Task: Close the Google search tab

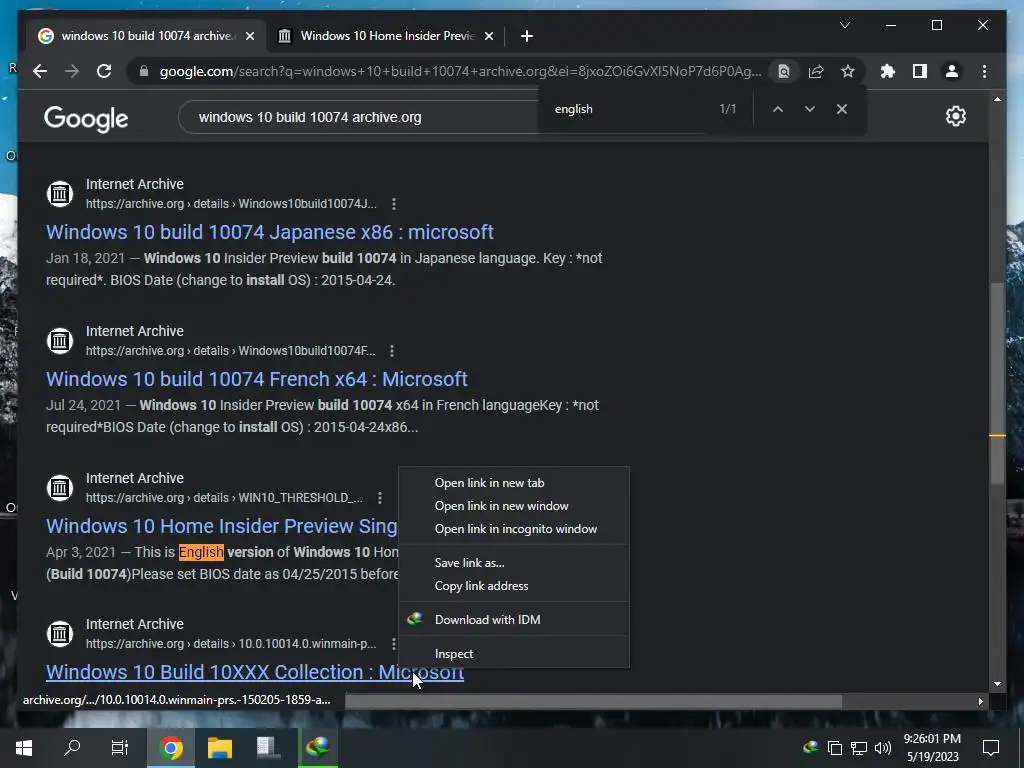Action: click(x=249, y=36)
